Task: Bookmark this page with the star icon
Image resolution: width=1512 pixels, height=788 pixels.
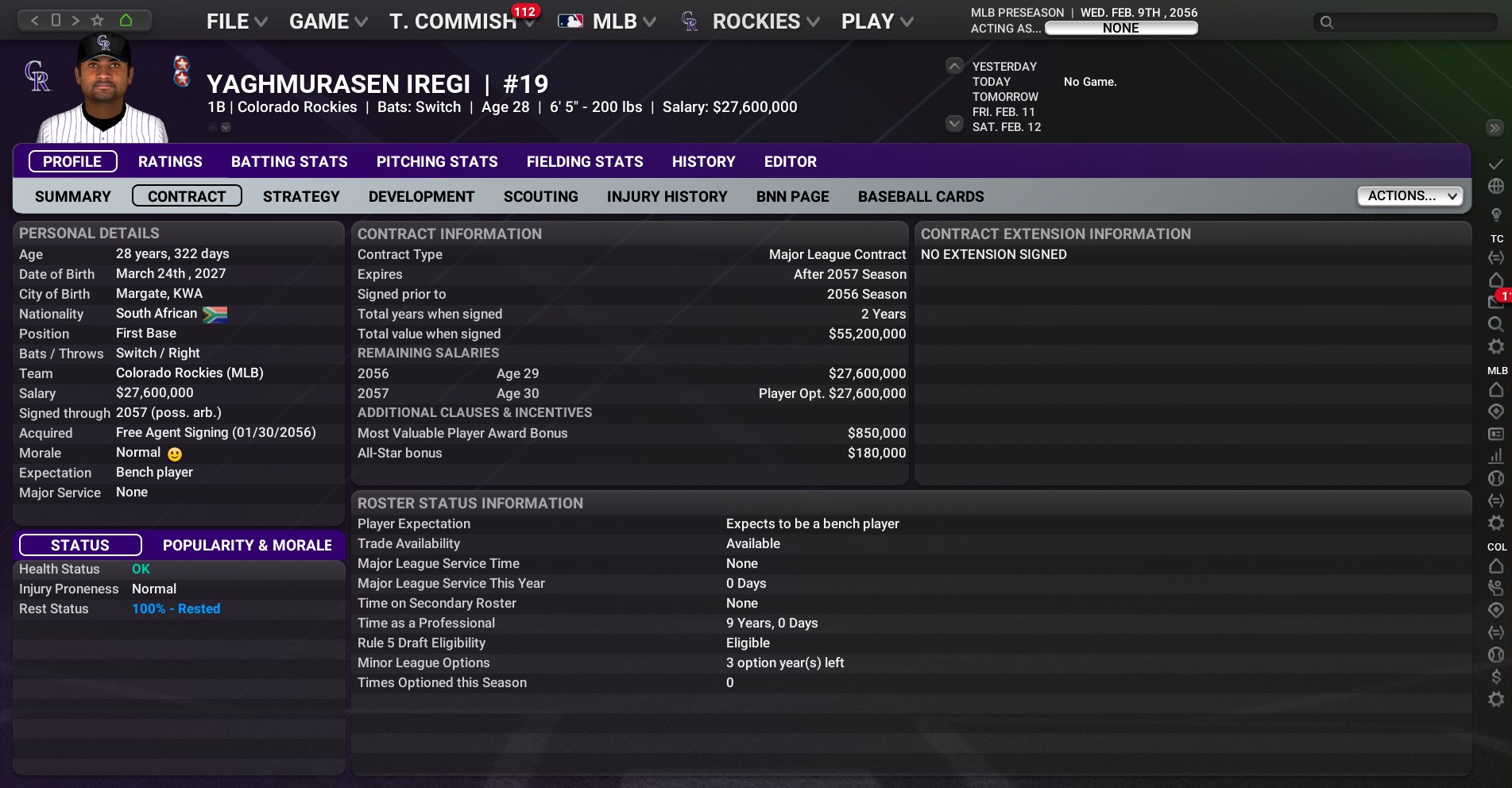Action: point(98,20)
